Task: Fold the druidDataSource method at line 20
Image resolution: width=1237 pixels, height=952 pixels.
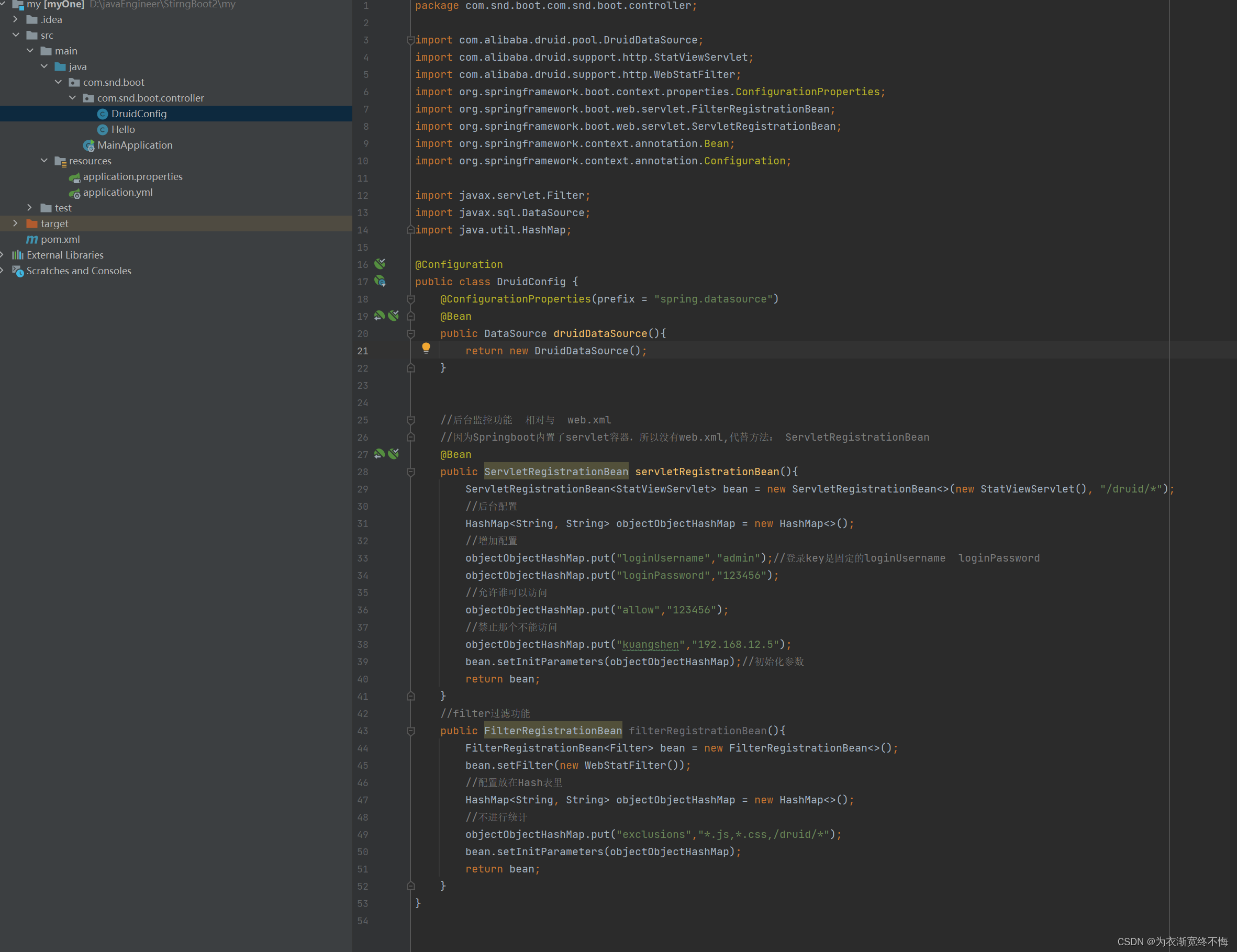Action: [410, 333]
